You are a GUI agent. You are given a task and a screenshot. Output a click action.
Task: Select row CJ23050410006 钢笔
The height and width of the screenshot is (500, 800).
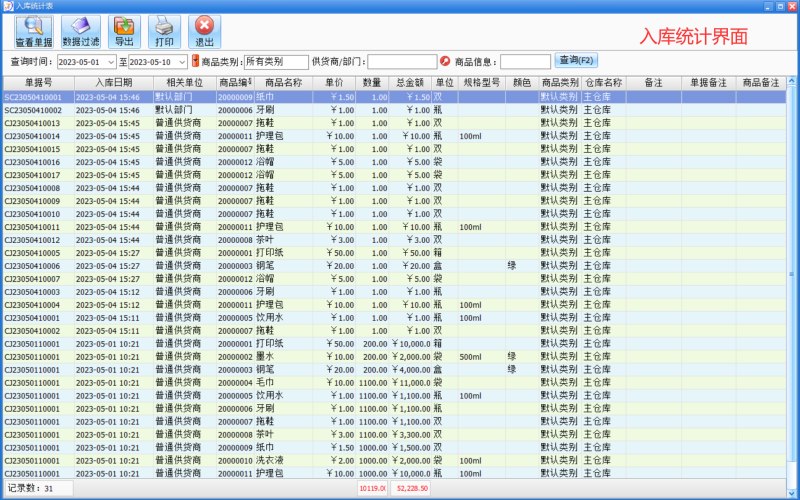point(394,266)
